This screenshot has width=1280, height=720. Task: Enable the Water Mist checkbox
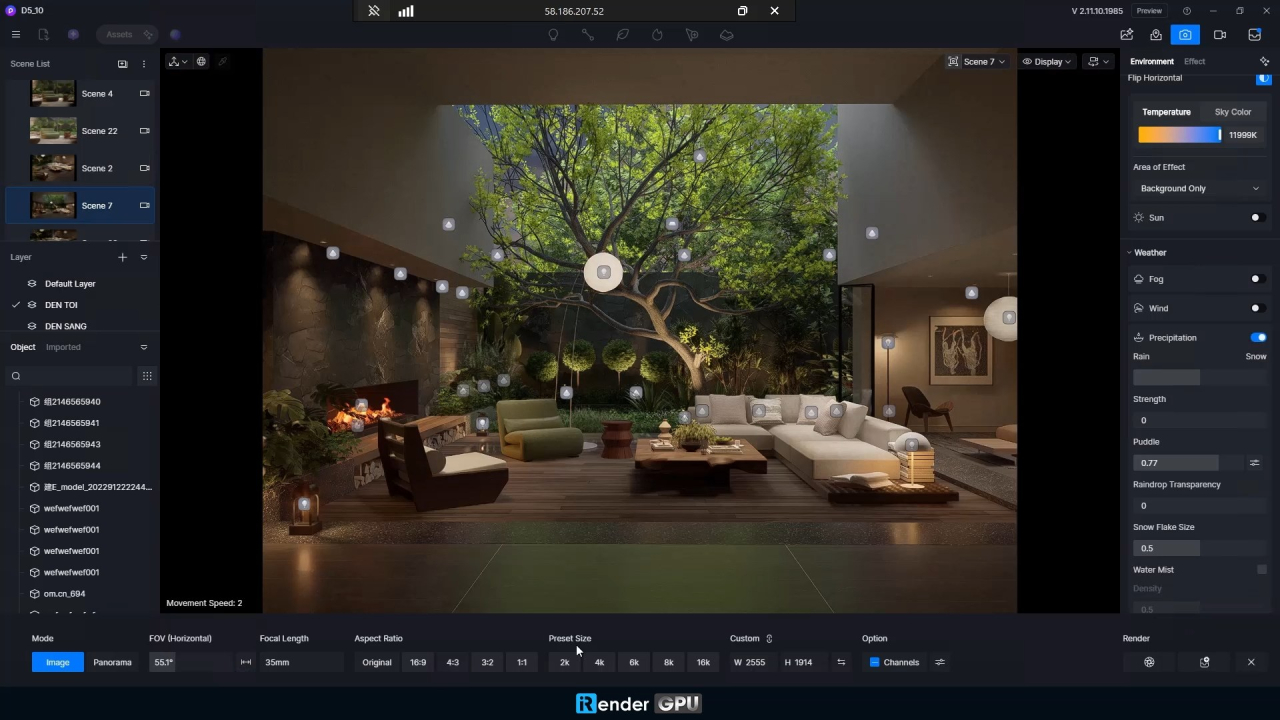(1262, 570)
